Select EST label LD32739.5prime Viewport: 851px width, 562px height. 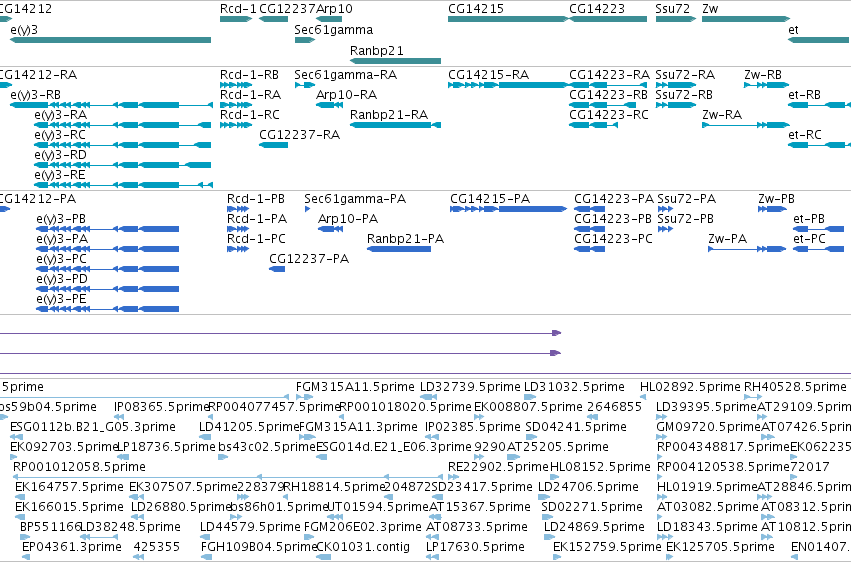click(470, 387)
